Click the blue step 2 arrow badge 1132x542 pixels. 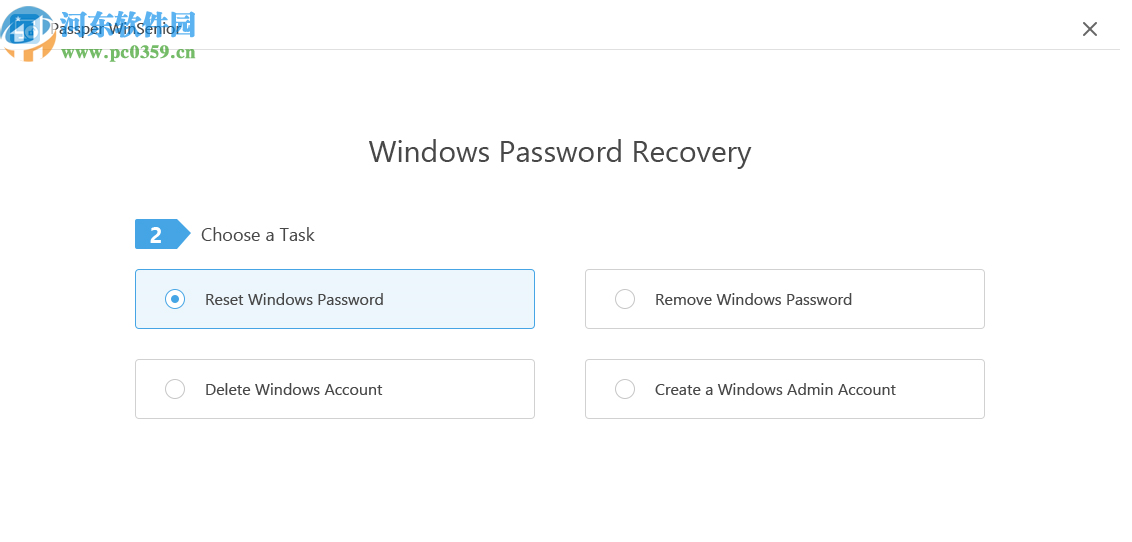tap(160, 235)
